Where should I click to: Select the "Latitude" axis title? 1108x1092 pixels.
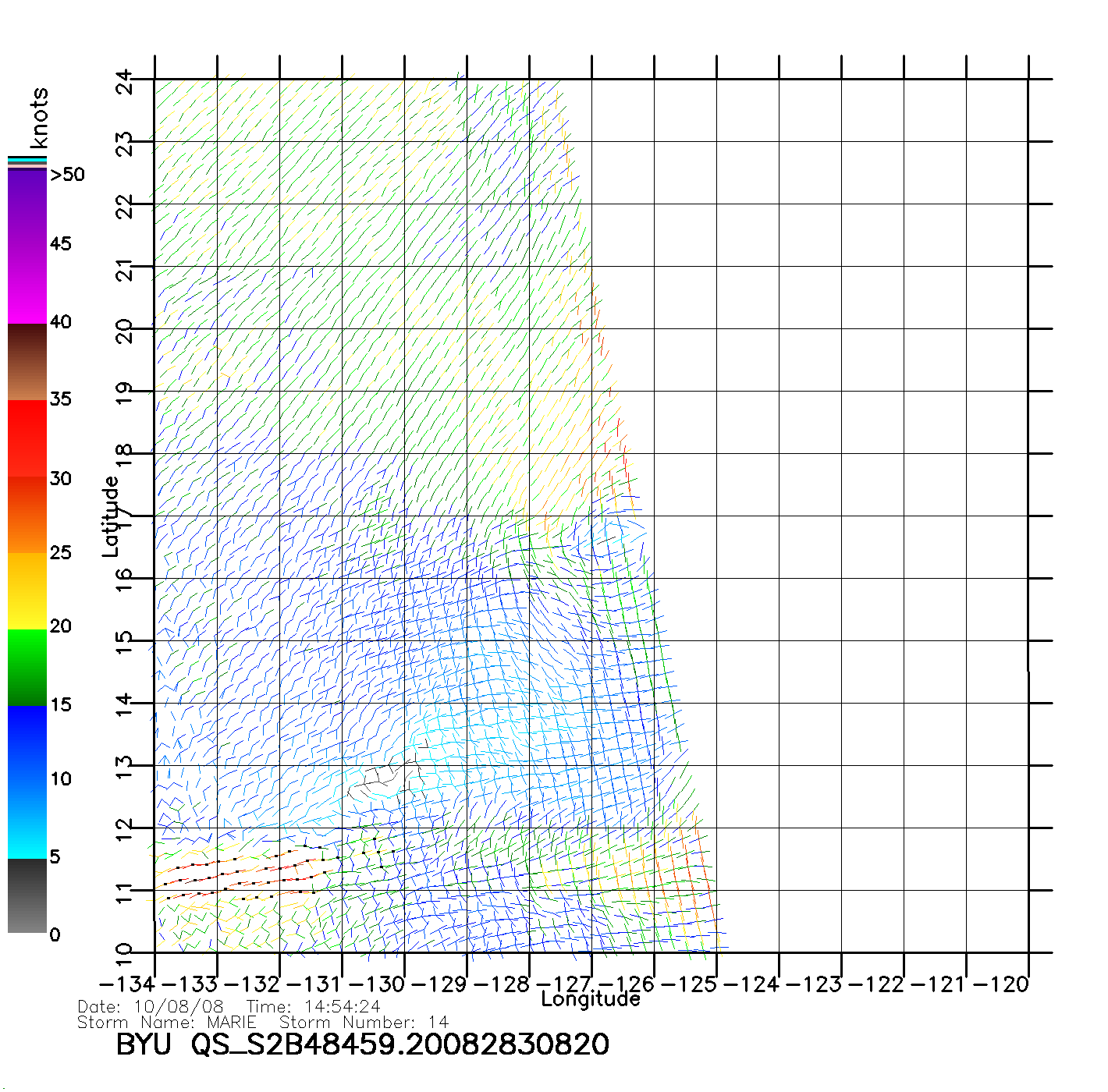click(111, 516)
